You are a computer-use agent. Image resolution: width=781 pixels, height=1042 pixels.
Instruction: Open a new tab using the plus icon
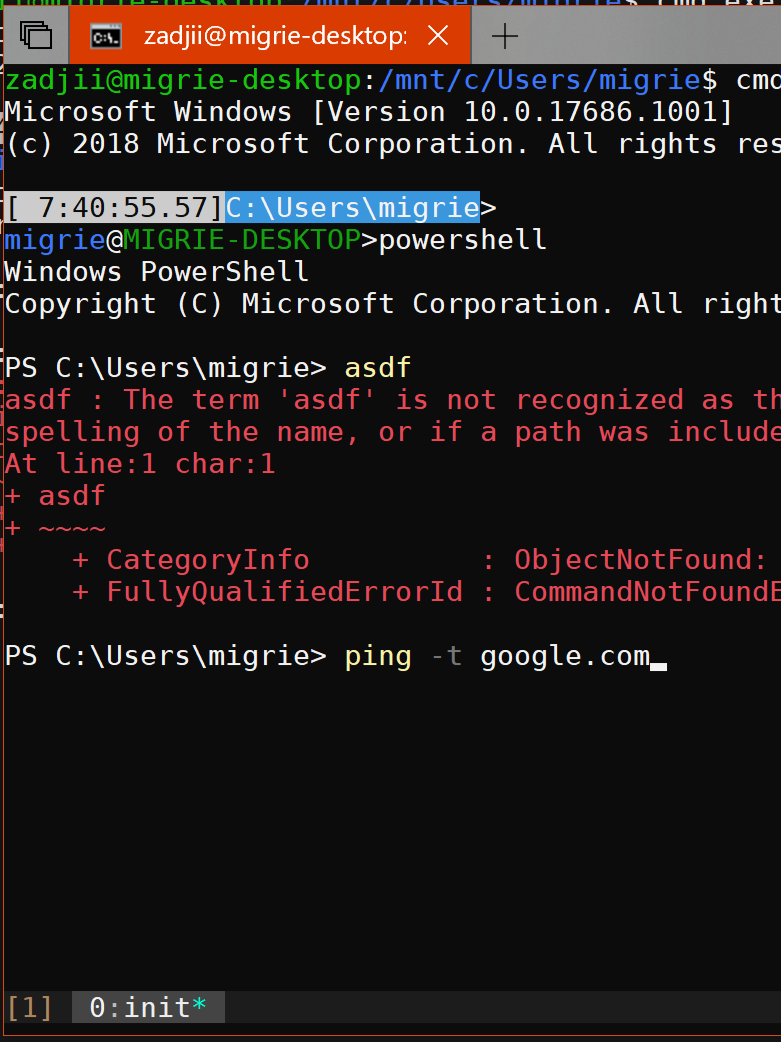click(504, 36)
